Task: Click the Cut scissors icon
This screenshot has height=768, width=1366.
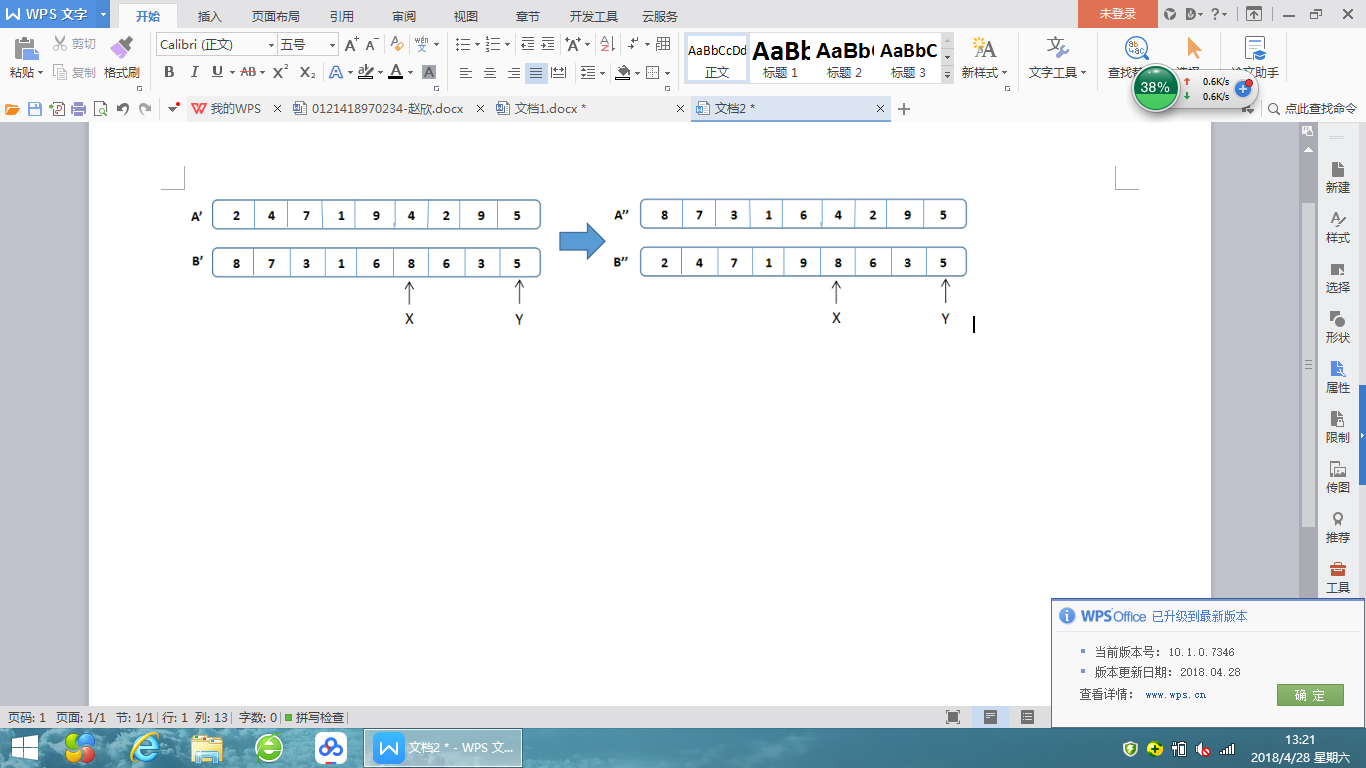Action: (x=60, y=44)
